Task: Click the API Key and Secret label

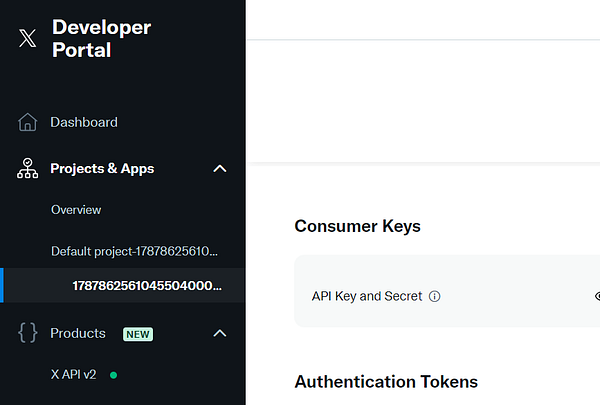Action: point(367,296)
